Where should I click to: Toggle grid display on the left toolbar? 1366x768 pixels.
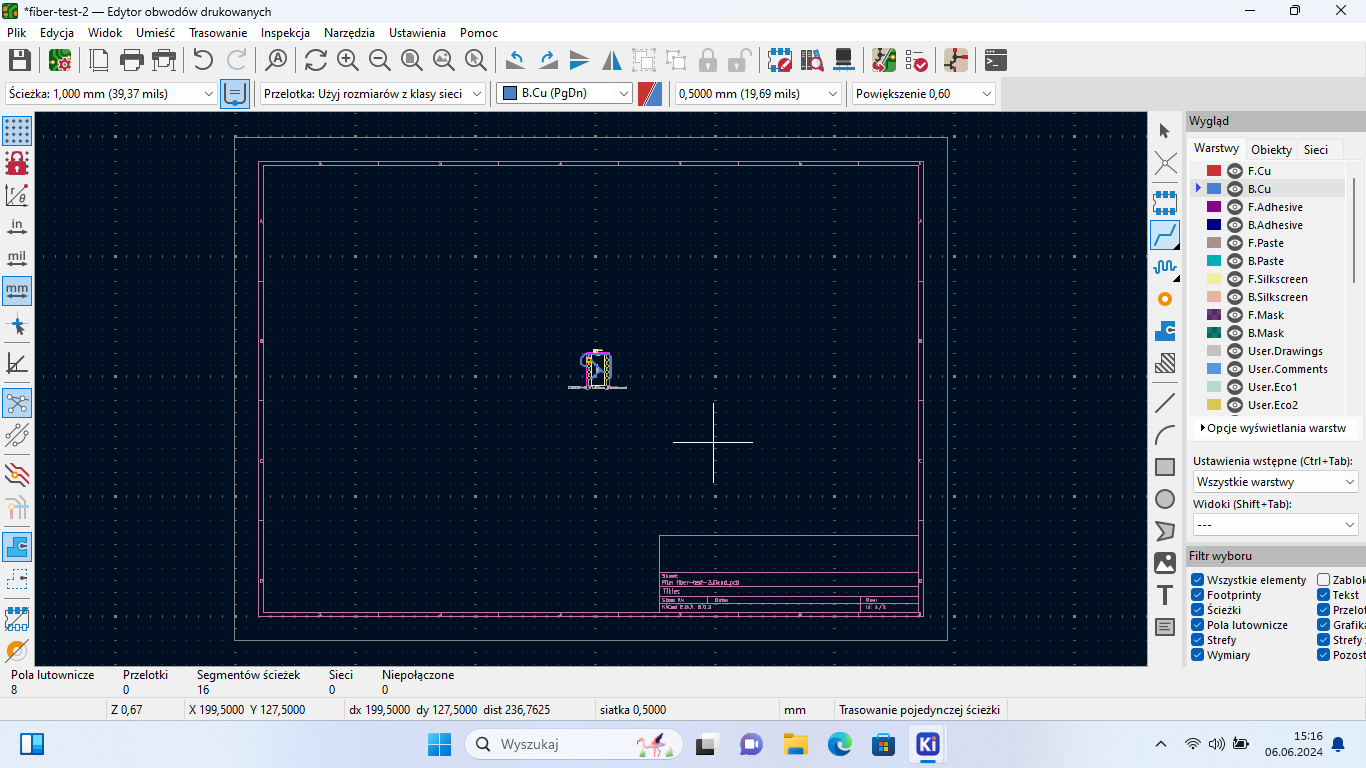pyautogui.click(x=17, y=131)
